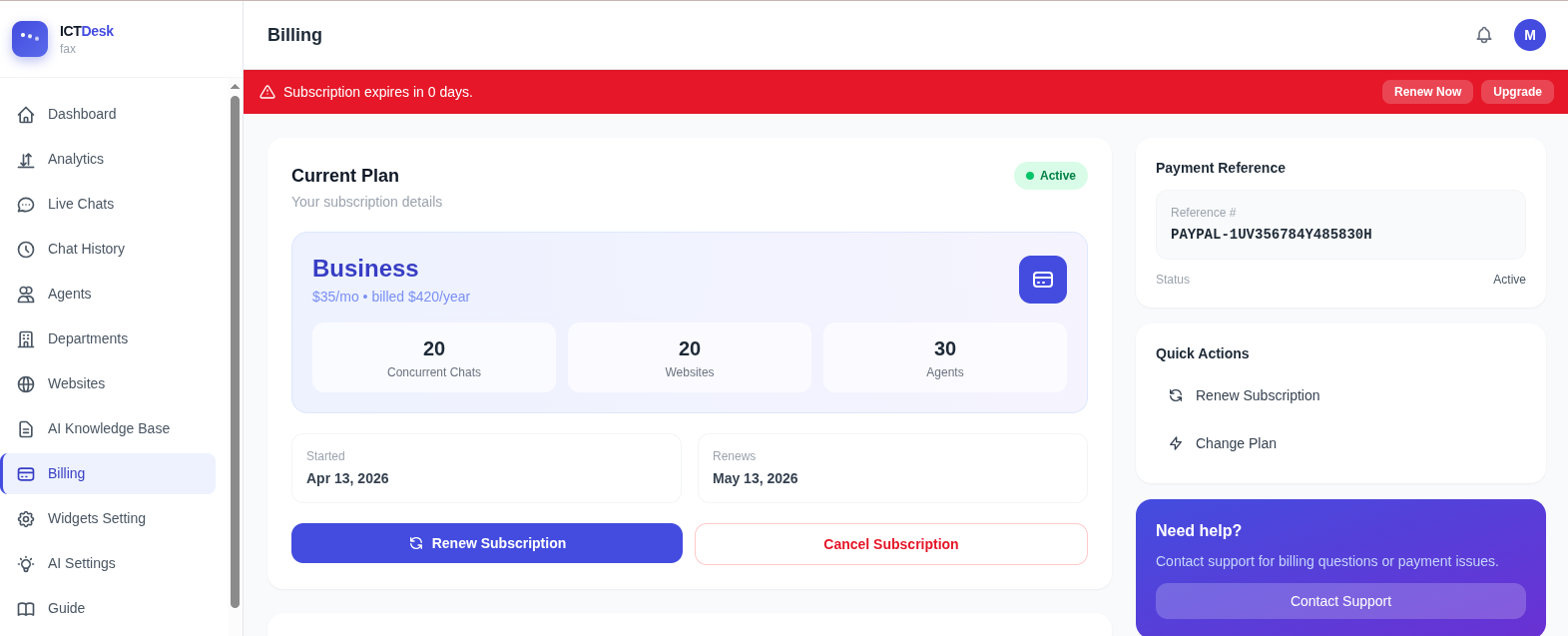The image size is (1568, 636).
Task: Click the Agents people icon
Action: click(x=26, y=295)
